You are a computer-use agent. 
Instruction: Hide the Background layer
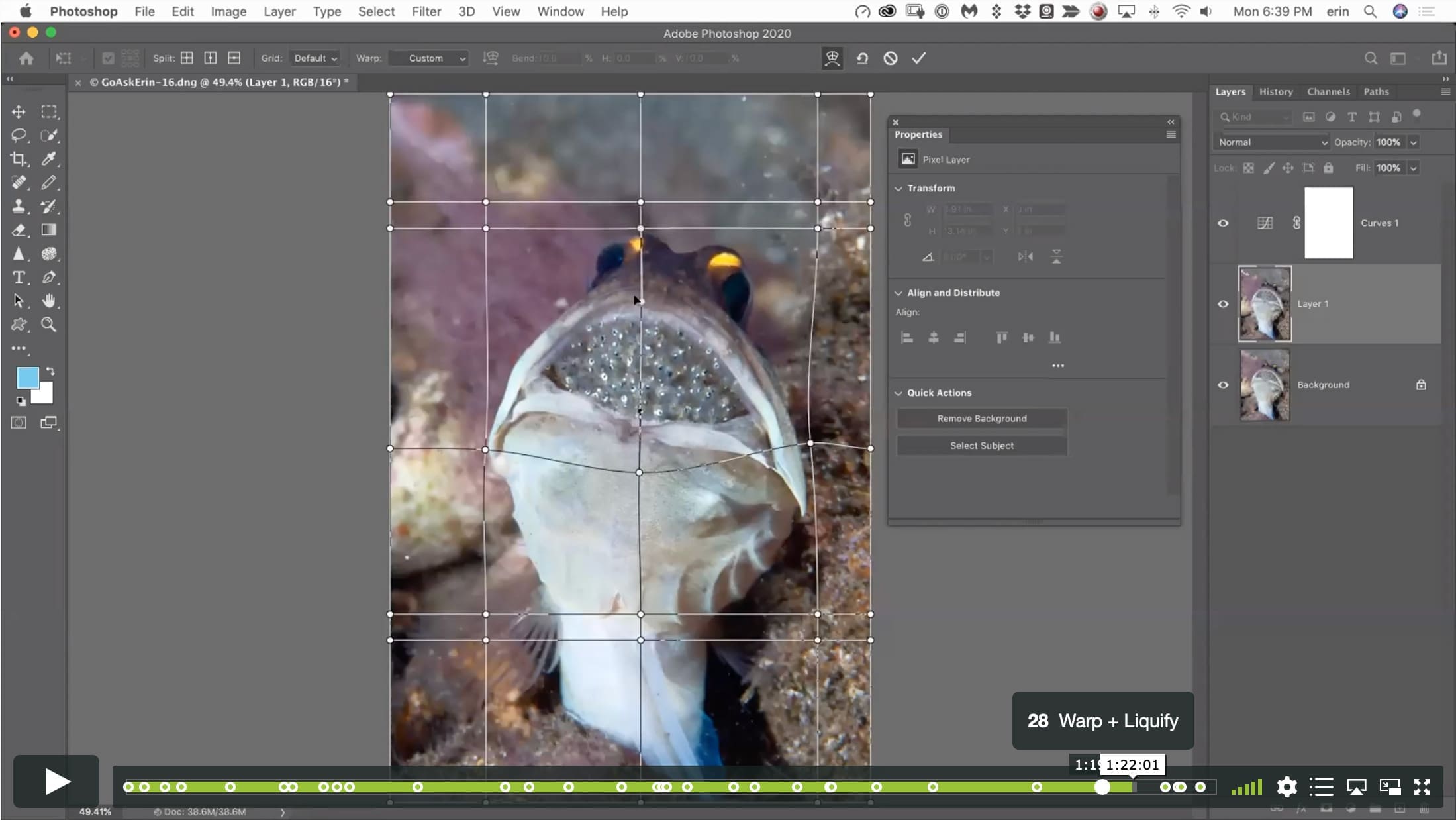[1223, 385]
